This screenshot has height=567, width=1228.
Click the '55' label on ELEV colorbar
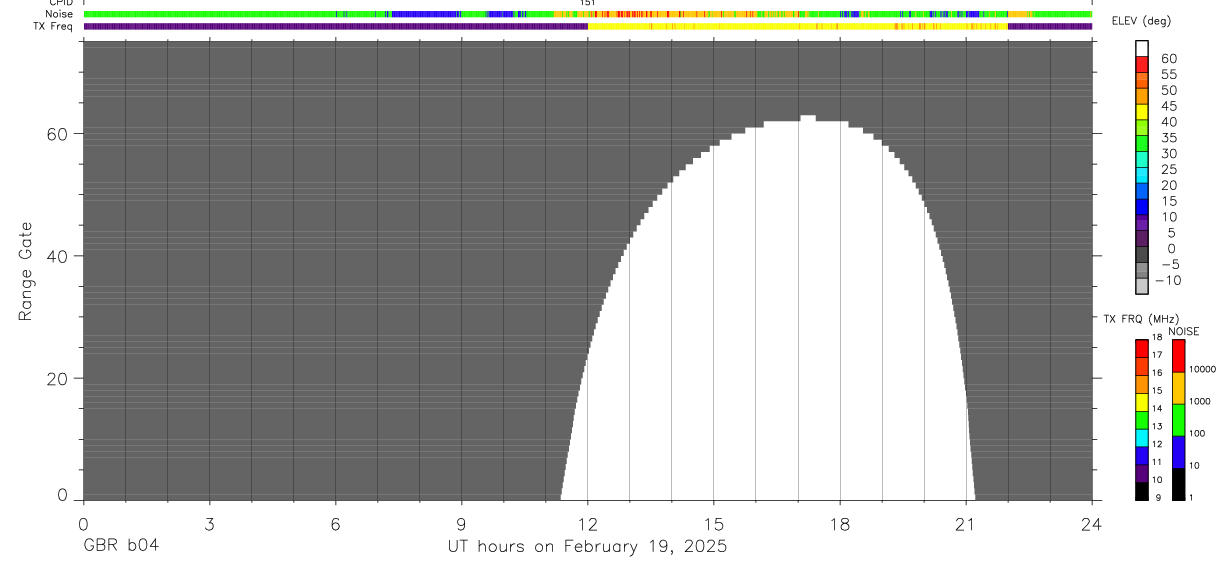(1168, 74)
